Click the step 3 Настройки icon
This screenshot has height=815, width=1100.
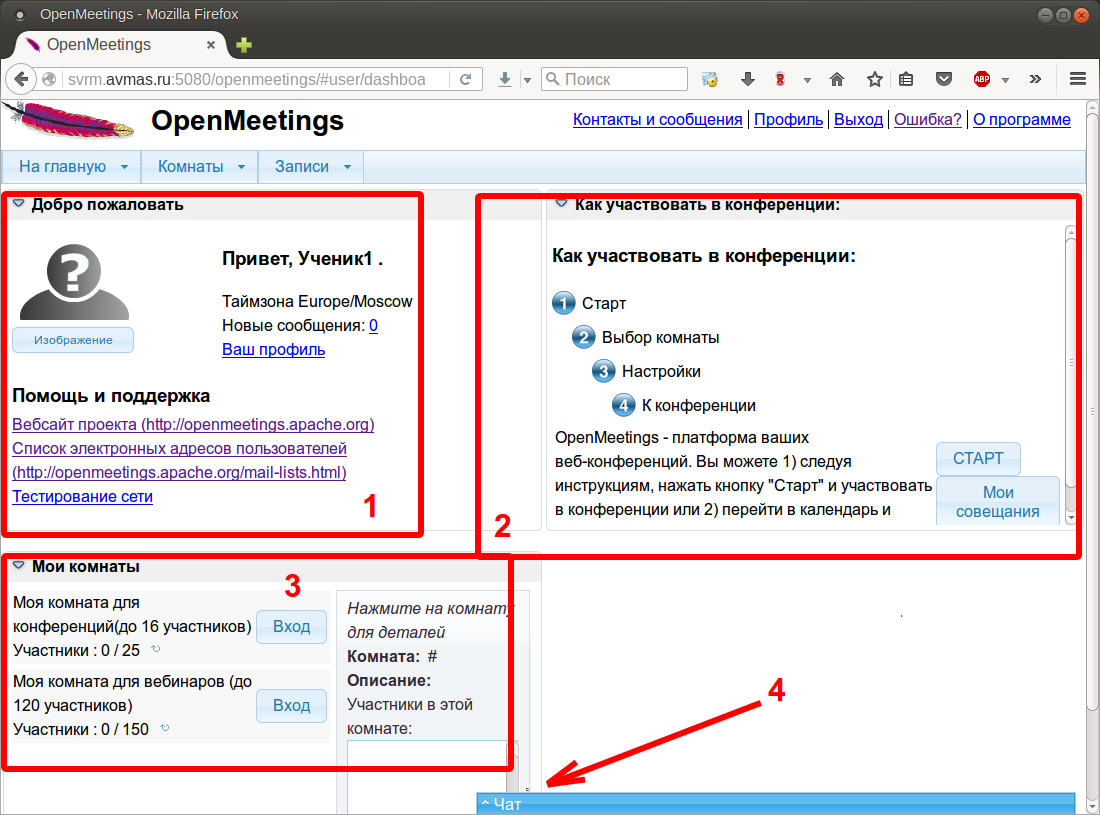tap(603, 371)
